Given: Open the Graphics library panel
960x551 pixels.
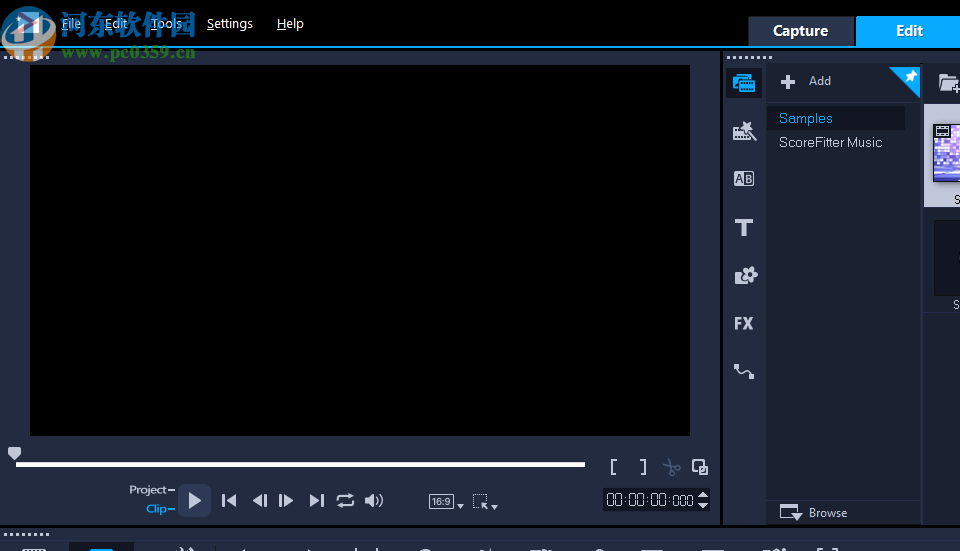Looking at the screenshot, I should tap(745, 276).
